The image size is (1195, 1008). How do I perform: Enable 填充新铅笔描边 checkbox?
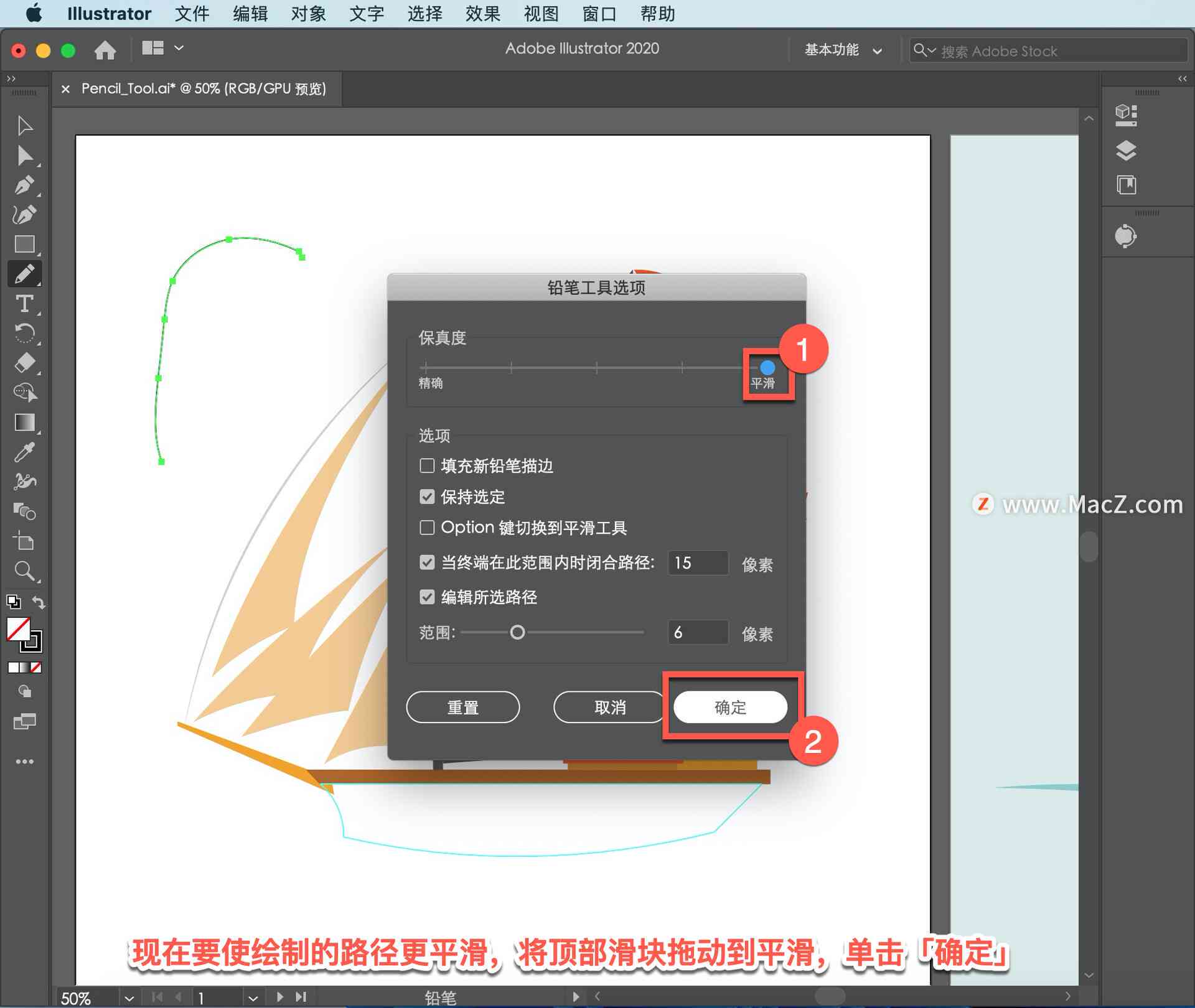coord(427,465)
